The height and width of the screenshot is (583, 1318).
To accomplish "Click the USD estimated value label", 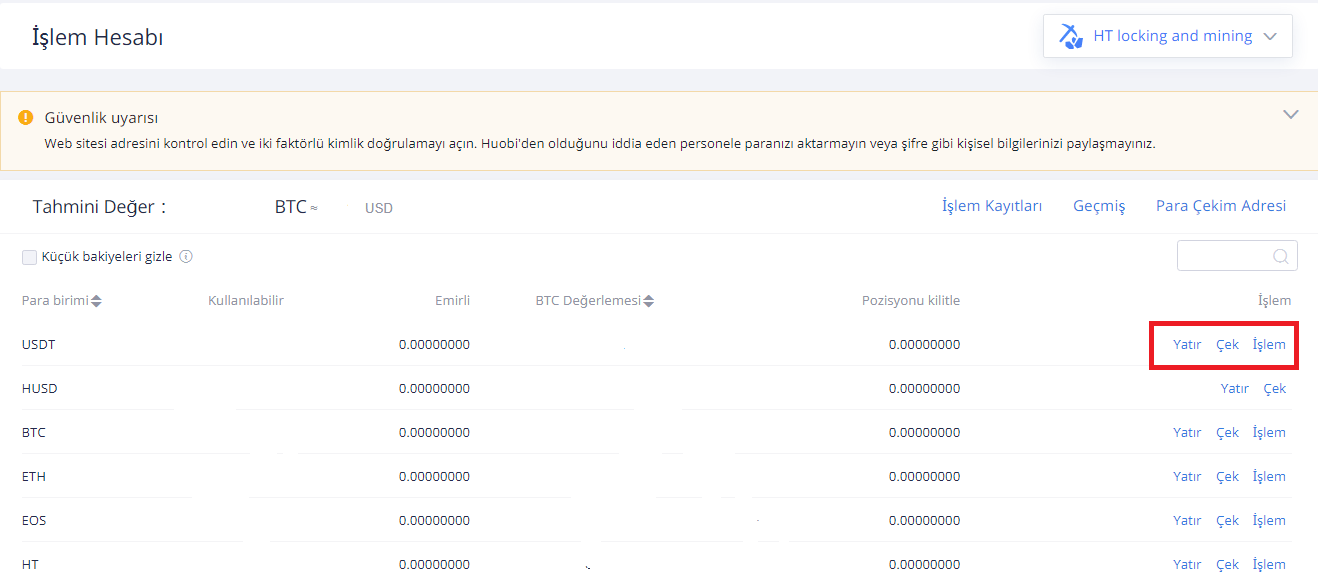I will (x=379, y=208).
